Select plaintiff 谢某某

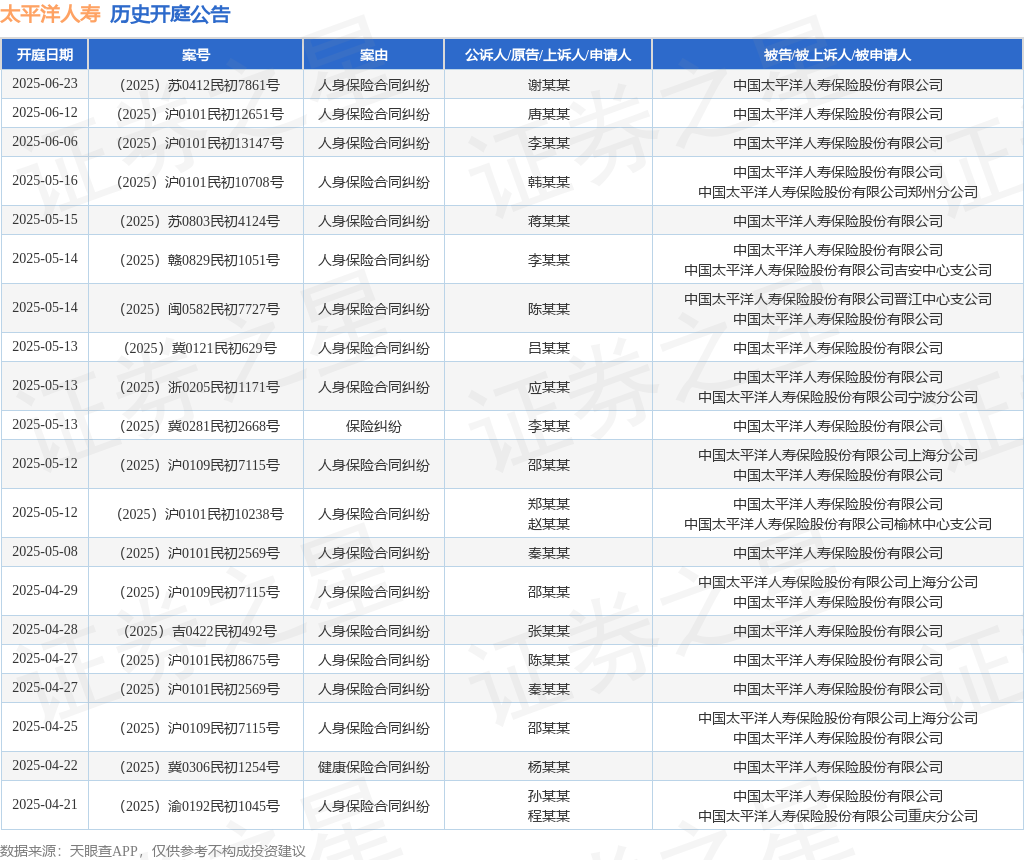coord(549,85)
